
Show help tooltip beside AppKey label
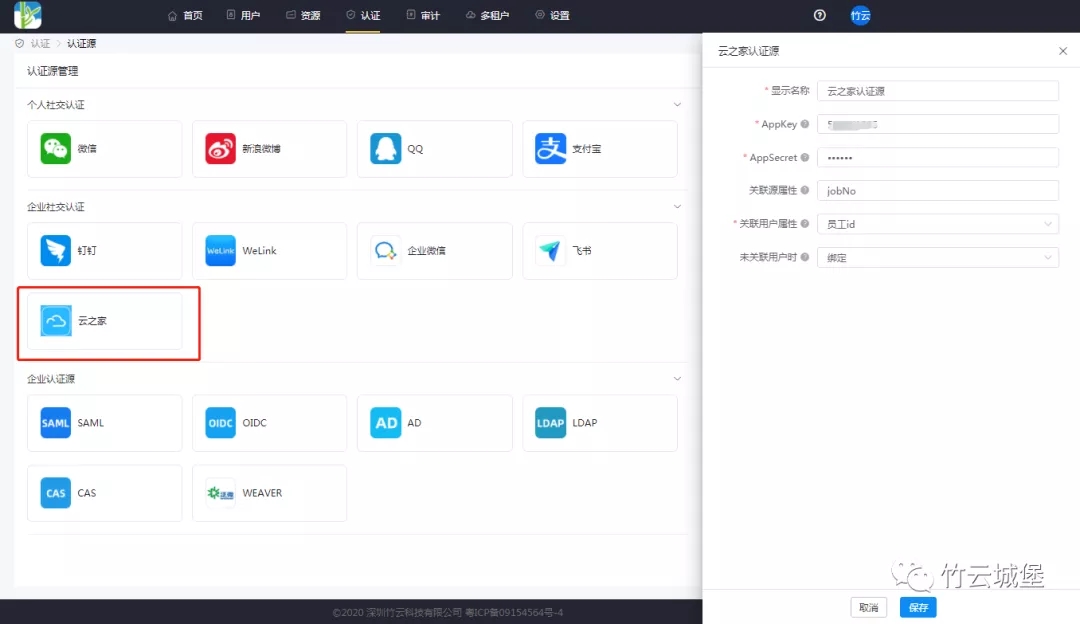pyautogui.click(x=804, y=124)
